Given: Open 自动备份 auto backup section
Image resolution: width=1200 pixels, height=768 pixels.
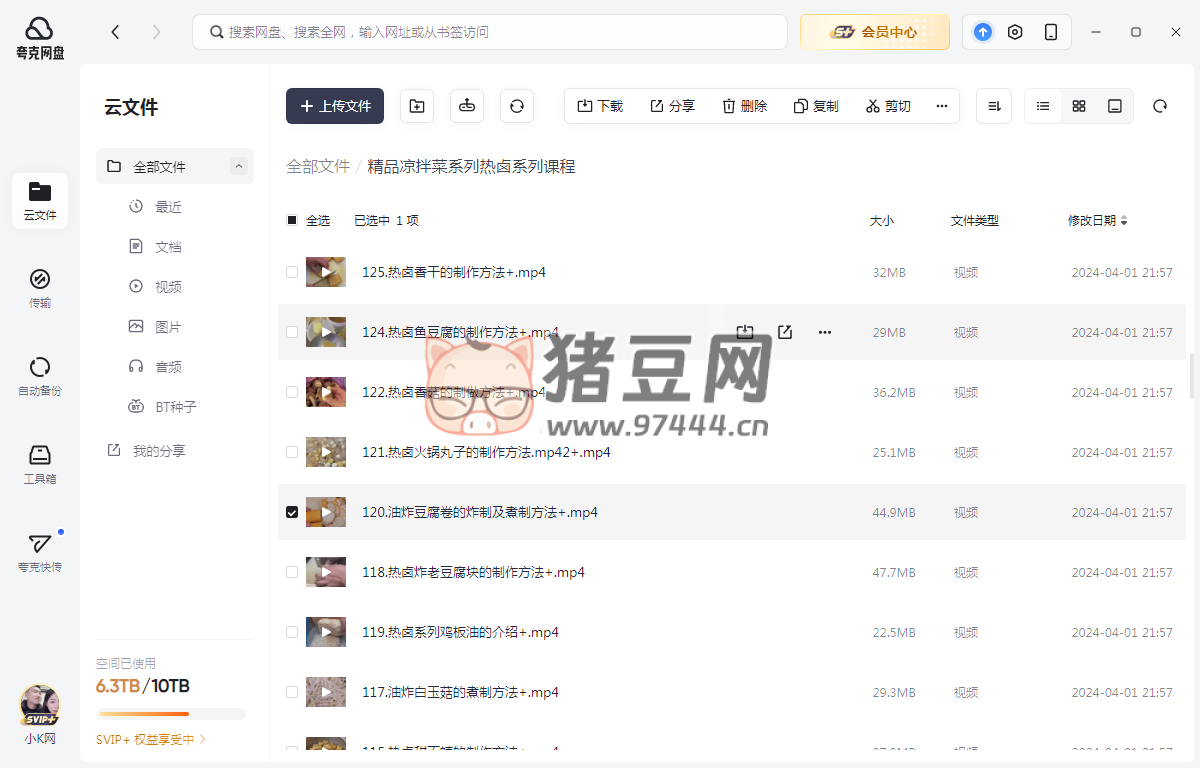Looking at the screenshot, I should tap(40, 375).
